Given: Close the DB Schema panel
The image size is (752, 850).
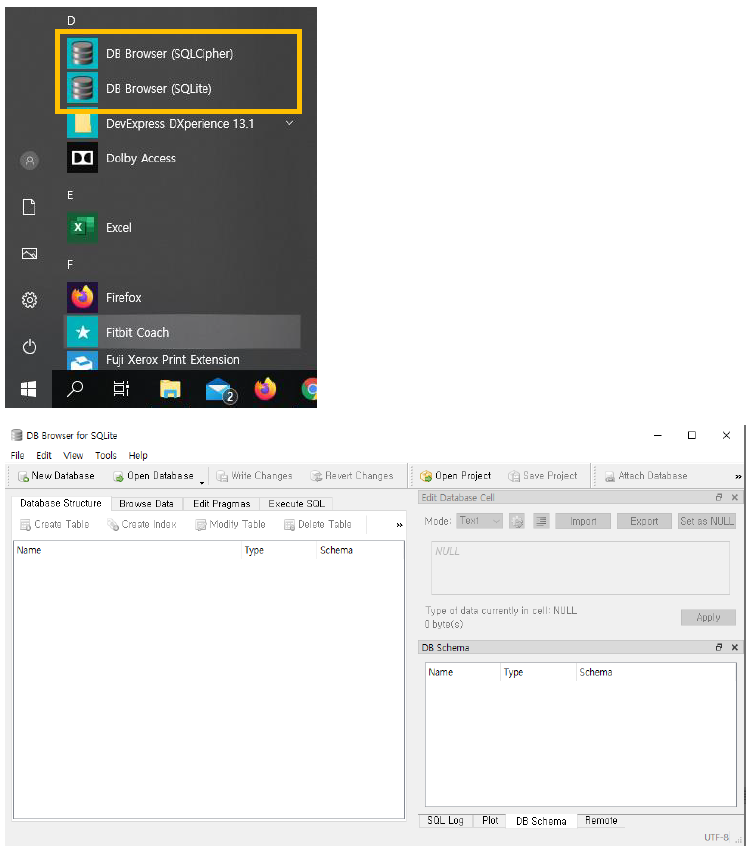Looking at the screenshot, I should pyautogui.click(x=735, y=647).
